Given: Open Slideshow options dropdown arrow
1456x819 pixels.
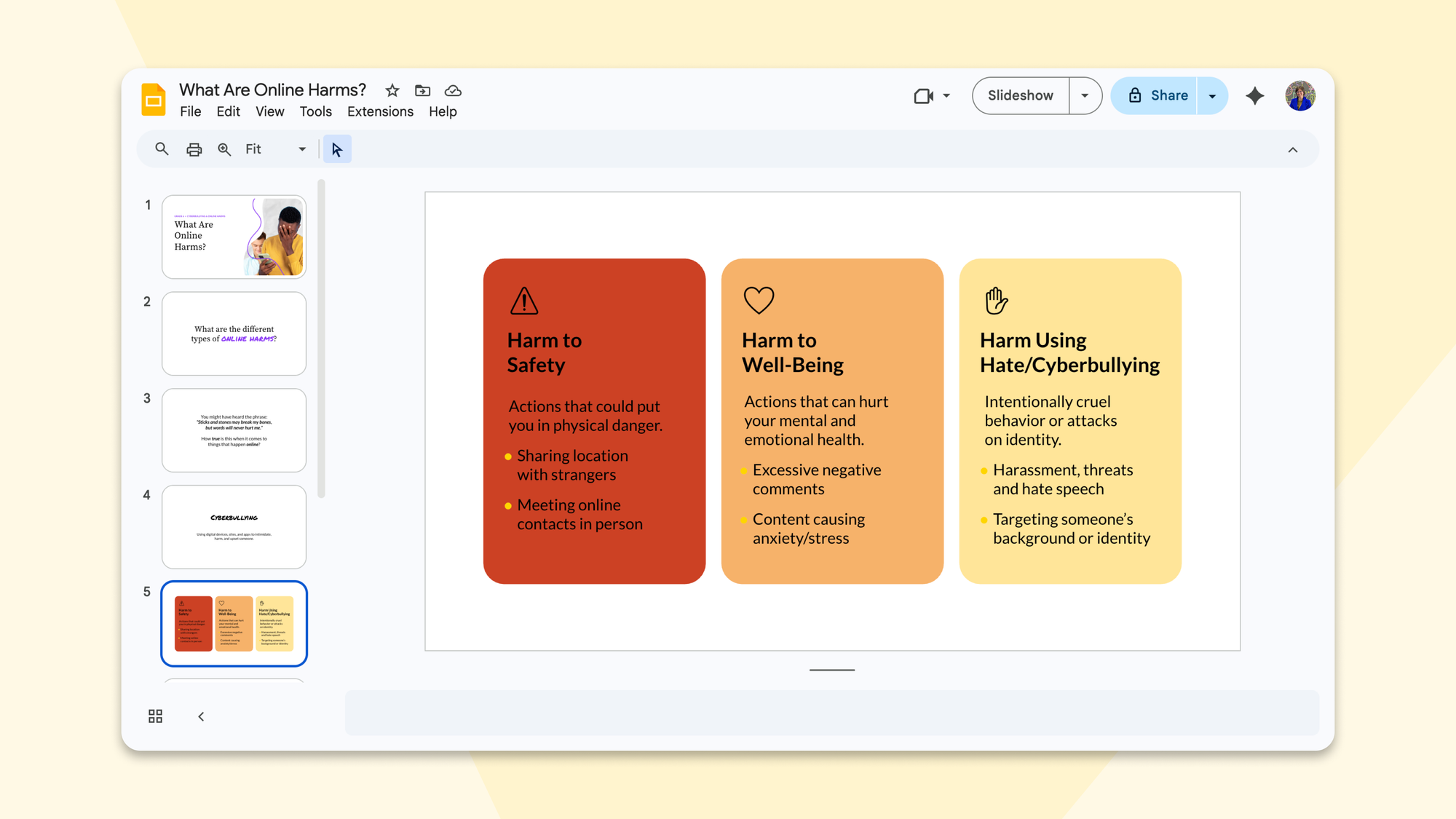Looking at the screenshot, I should coord(1085,95).
